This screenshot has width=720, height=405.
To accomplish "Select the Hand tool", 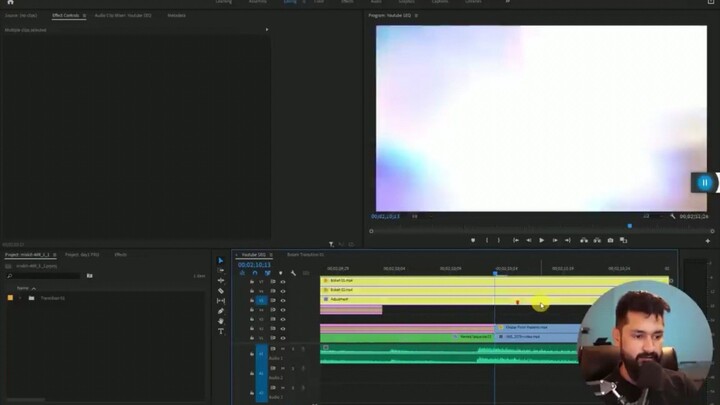I will [220, 321].
